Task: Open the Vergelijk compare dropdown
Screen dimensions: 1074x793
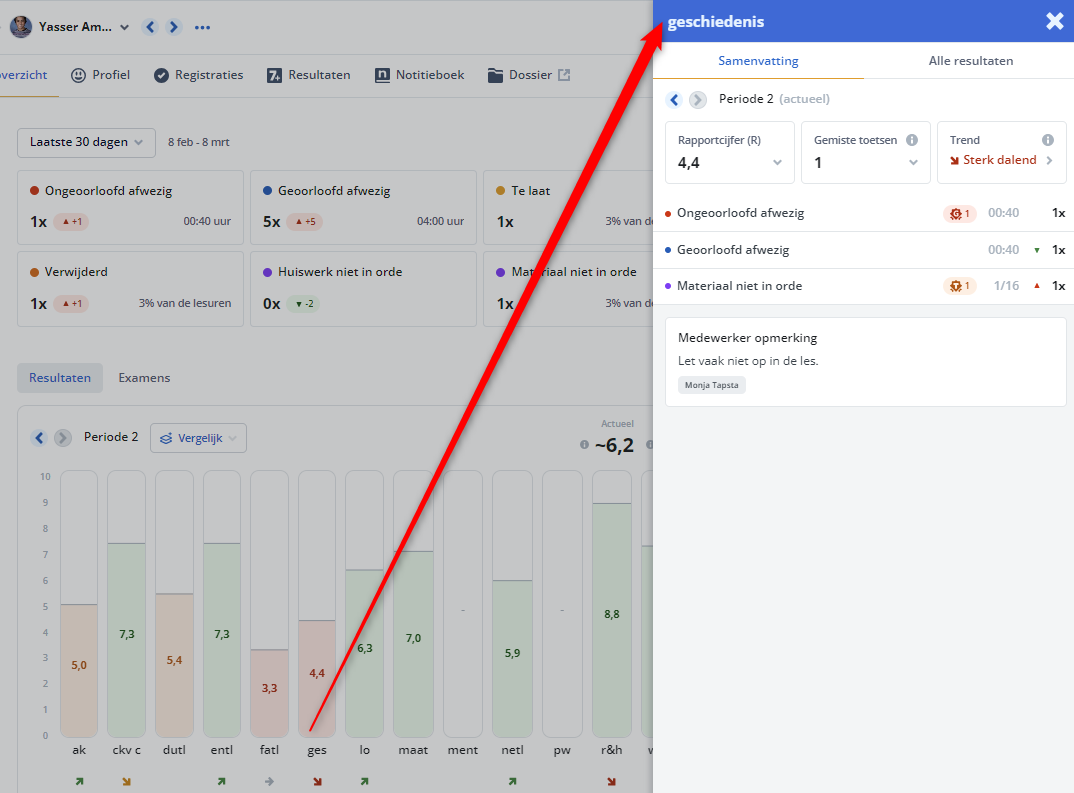Action: (199, 438)
